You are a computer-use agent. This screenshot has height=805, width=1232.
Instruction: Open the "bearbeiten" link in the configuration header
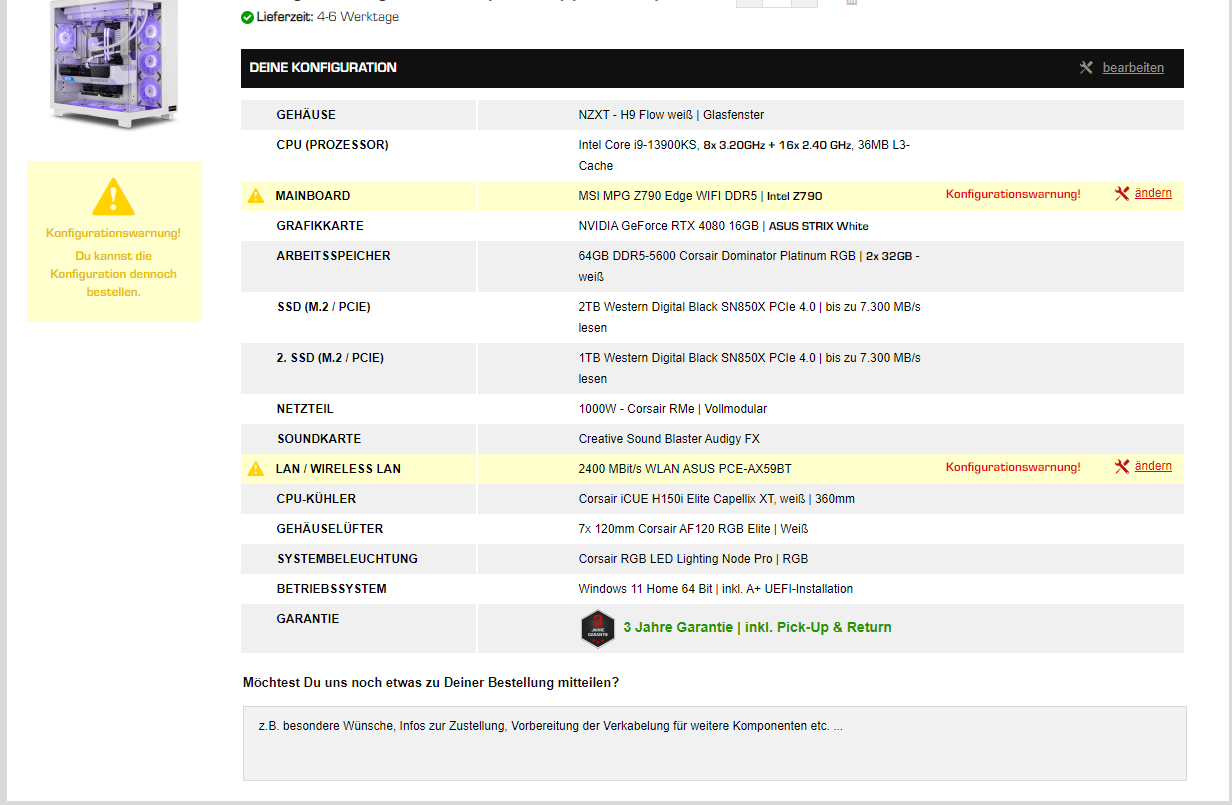pos(1133,68)
